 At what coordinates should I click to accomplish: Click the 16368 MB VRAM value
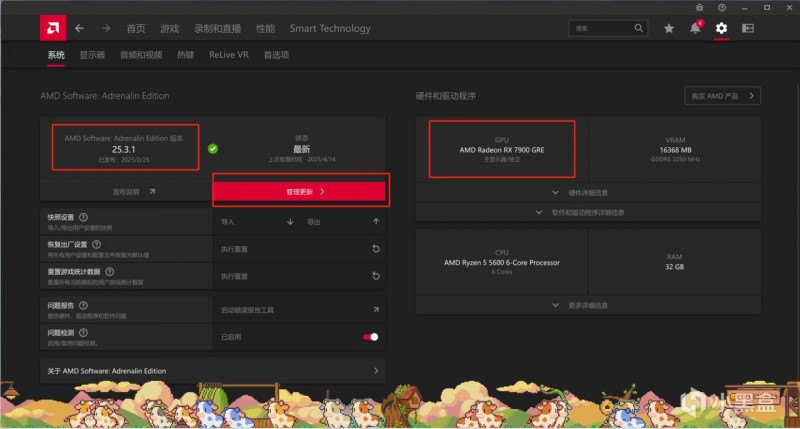click(x=675, y=150)
